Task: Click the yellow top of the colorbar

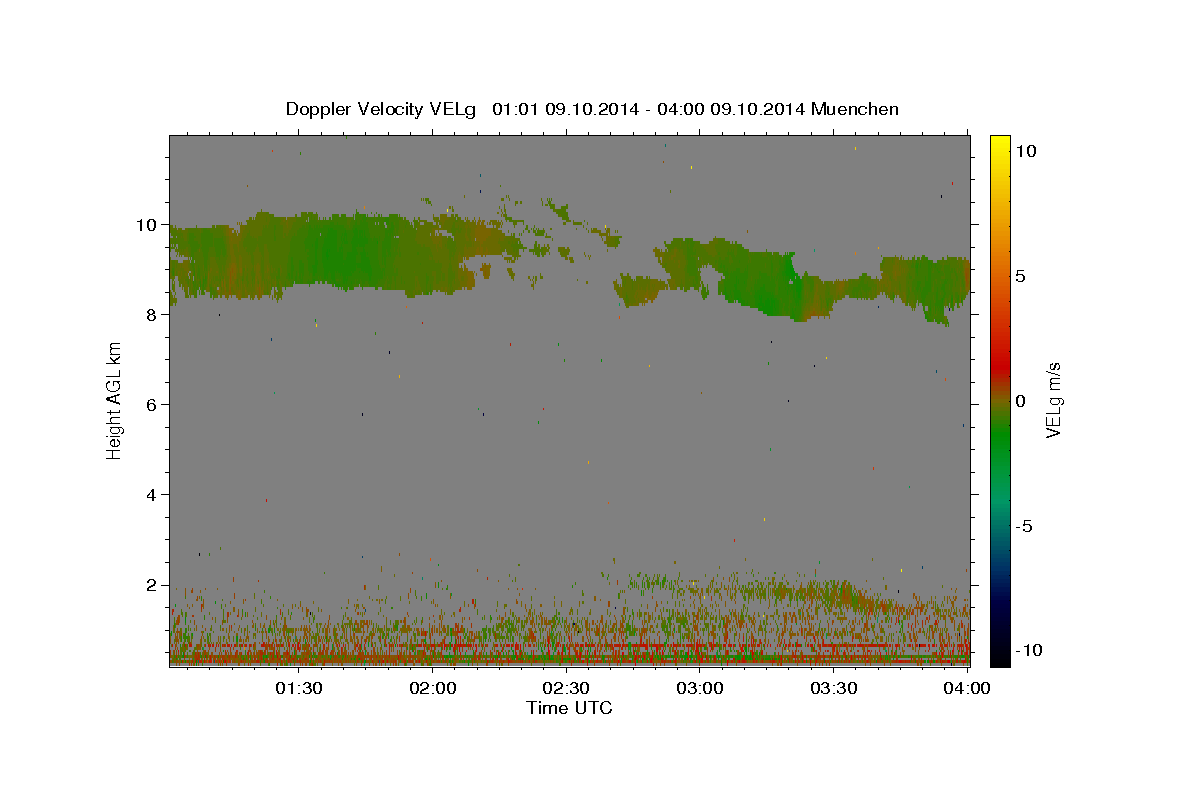Action: tap(1000, 145)
